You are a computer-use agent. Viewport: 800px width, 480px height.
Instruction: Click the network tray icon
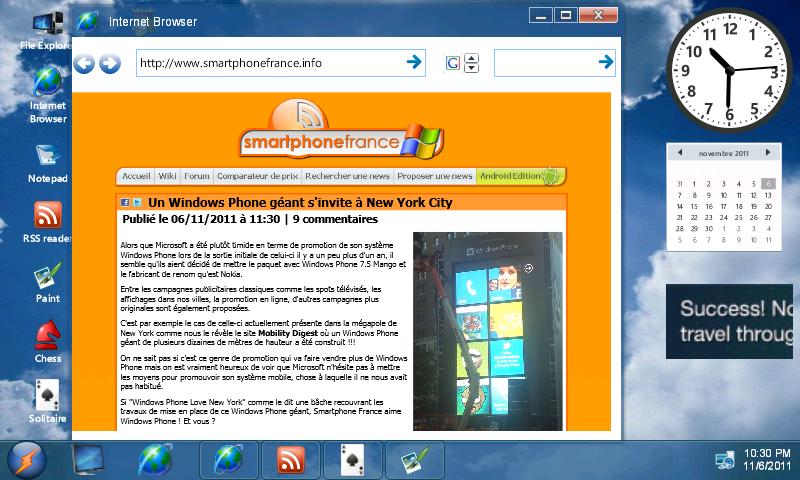click(725, 460)
